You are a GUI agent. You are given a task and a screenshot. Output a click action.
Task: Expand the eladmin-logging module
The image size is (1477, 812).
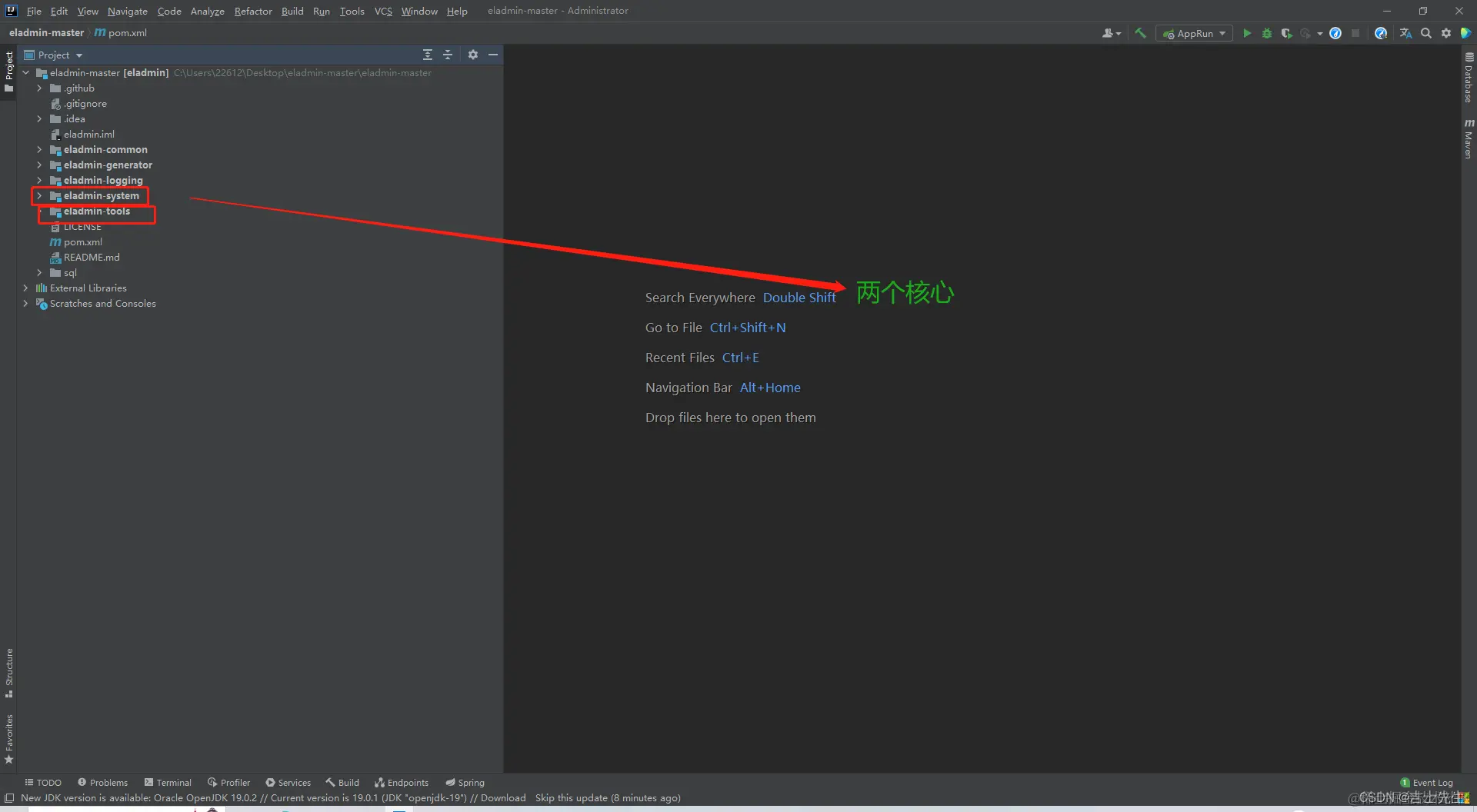(39, 180)
